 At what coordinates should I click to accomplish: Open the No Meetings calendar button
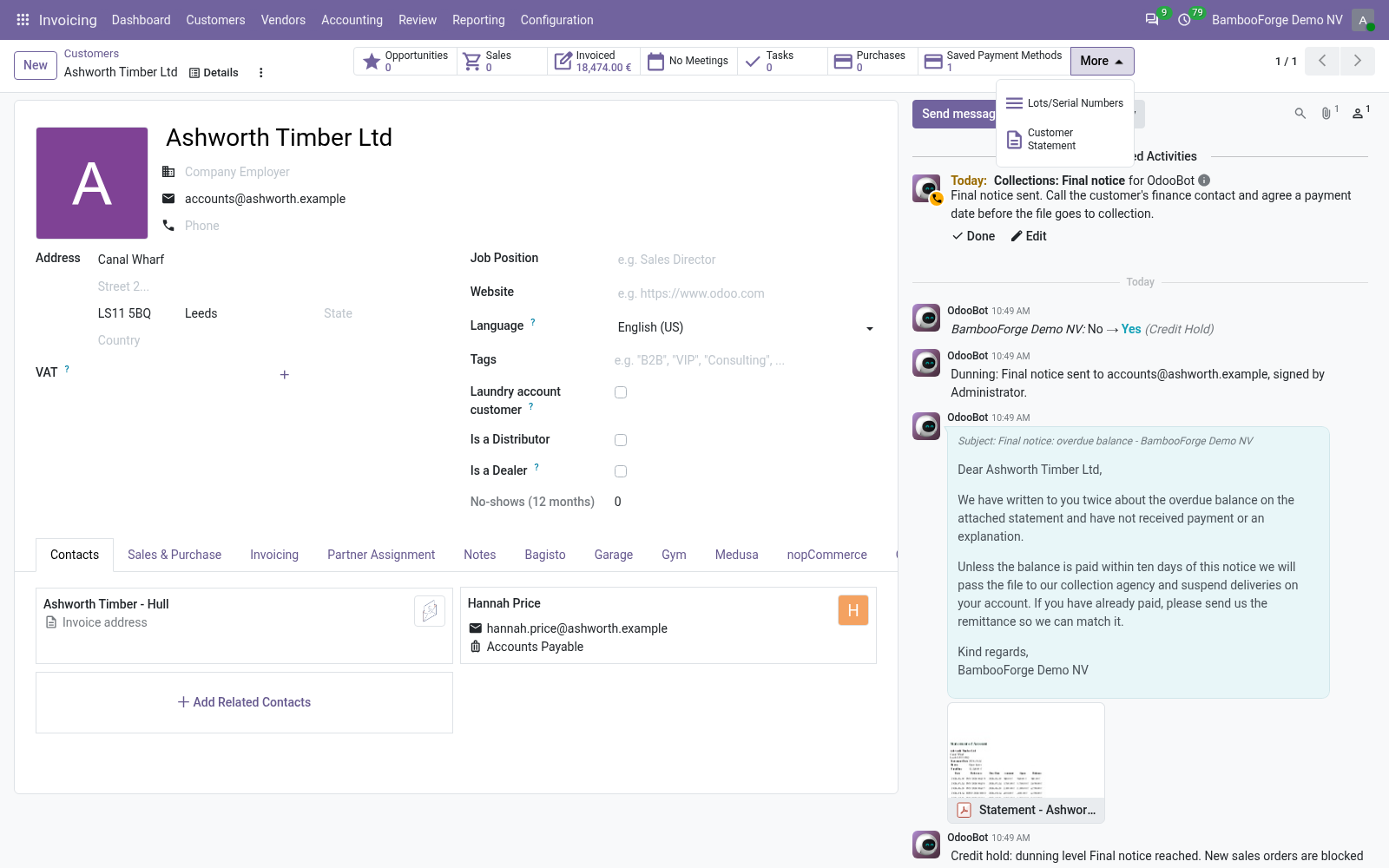click(x=688, y=61)
